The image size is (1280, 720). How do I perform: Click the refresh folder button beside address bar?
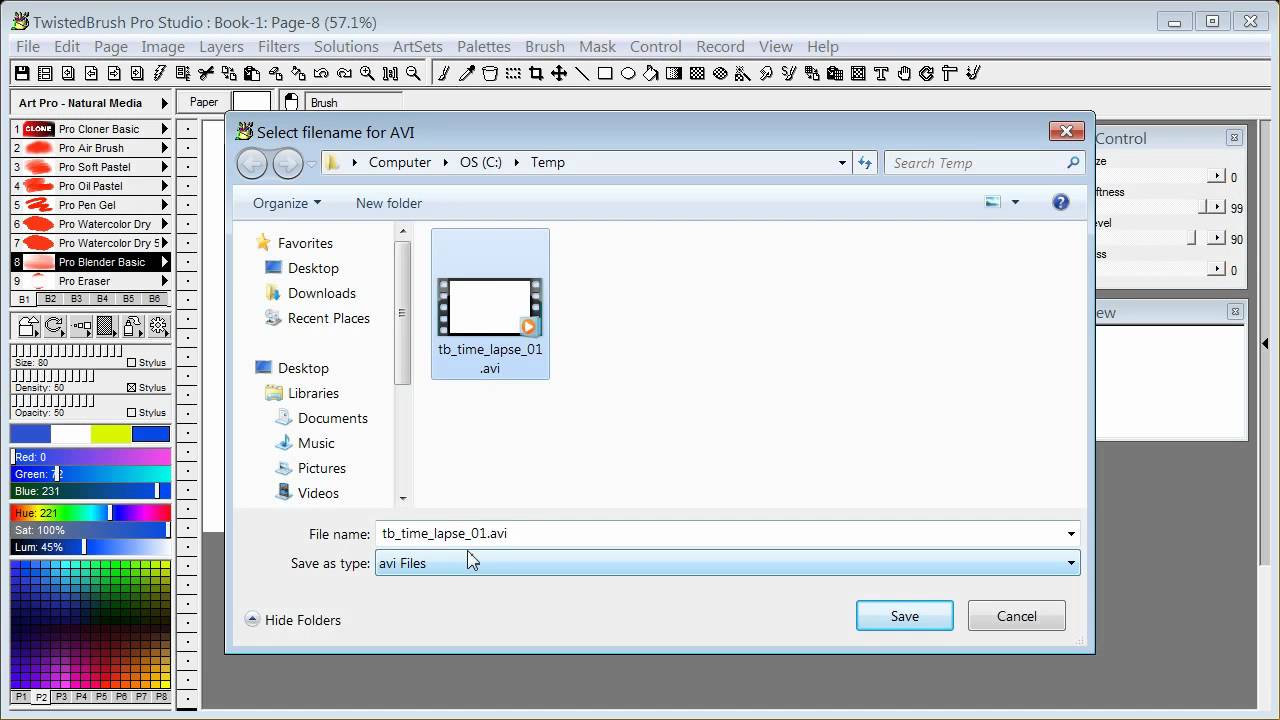(865, 163)
